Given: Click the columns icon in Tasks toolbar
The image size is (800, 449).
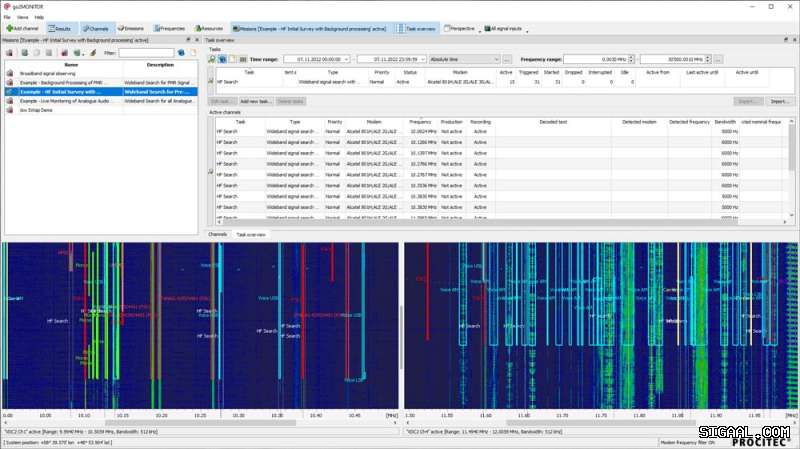Looking at the screenshot, I should pyautogui.click(x=243, y=60).
